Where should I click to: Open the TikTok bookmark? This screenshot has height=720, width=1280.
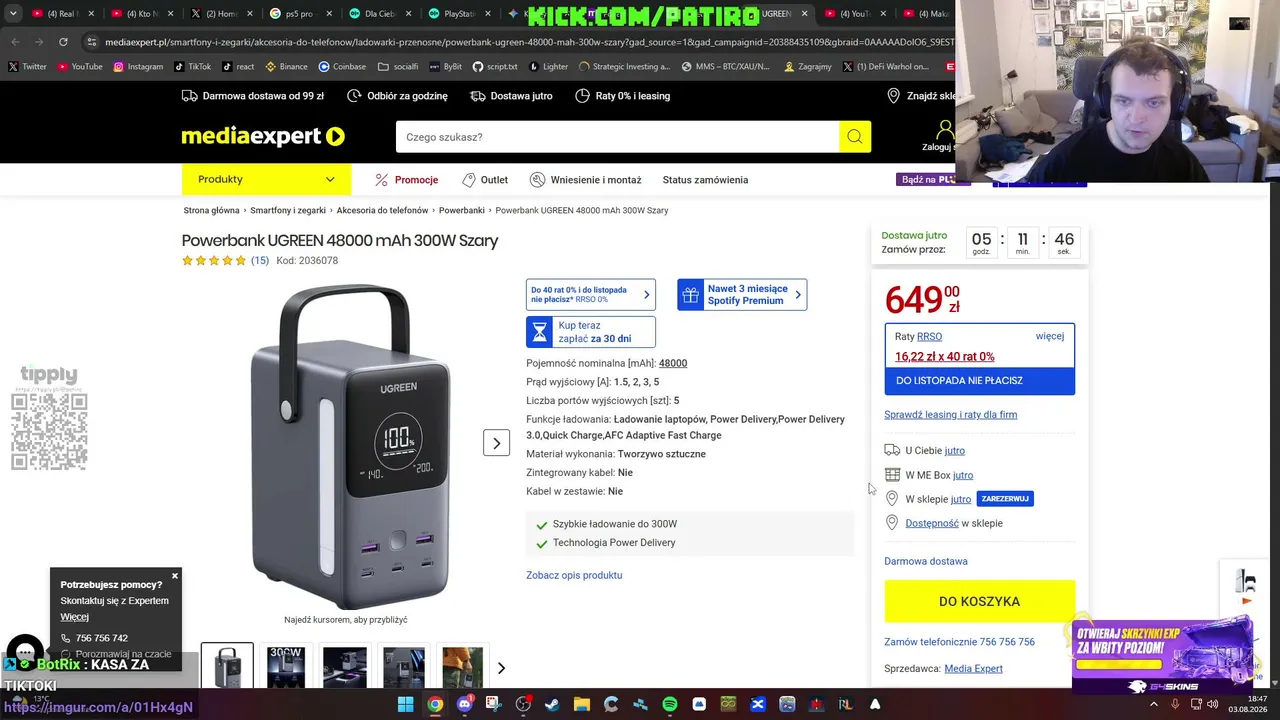(x=192, y=67)
